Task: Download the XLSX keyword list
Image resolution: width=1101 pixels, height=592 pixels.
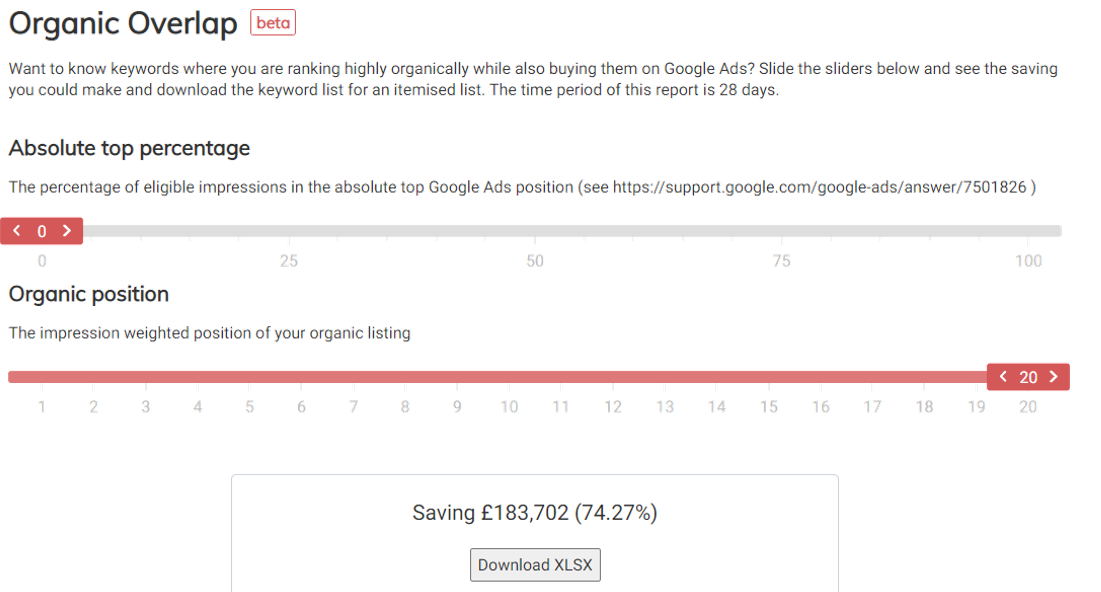Action: pyautogui.click(x=535, y=565)
